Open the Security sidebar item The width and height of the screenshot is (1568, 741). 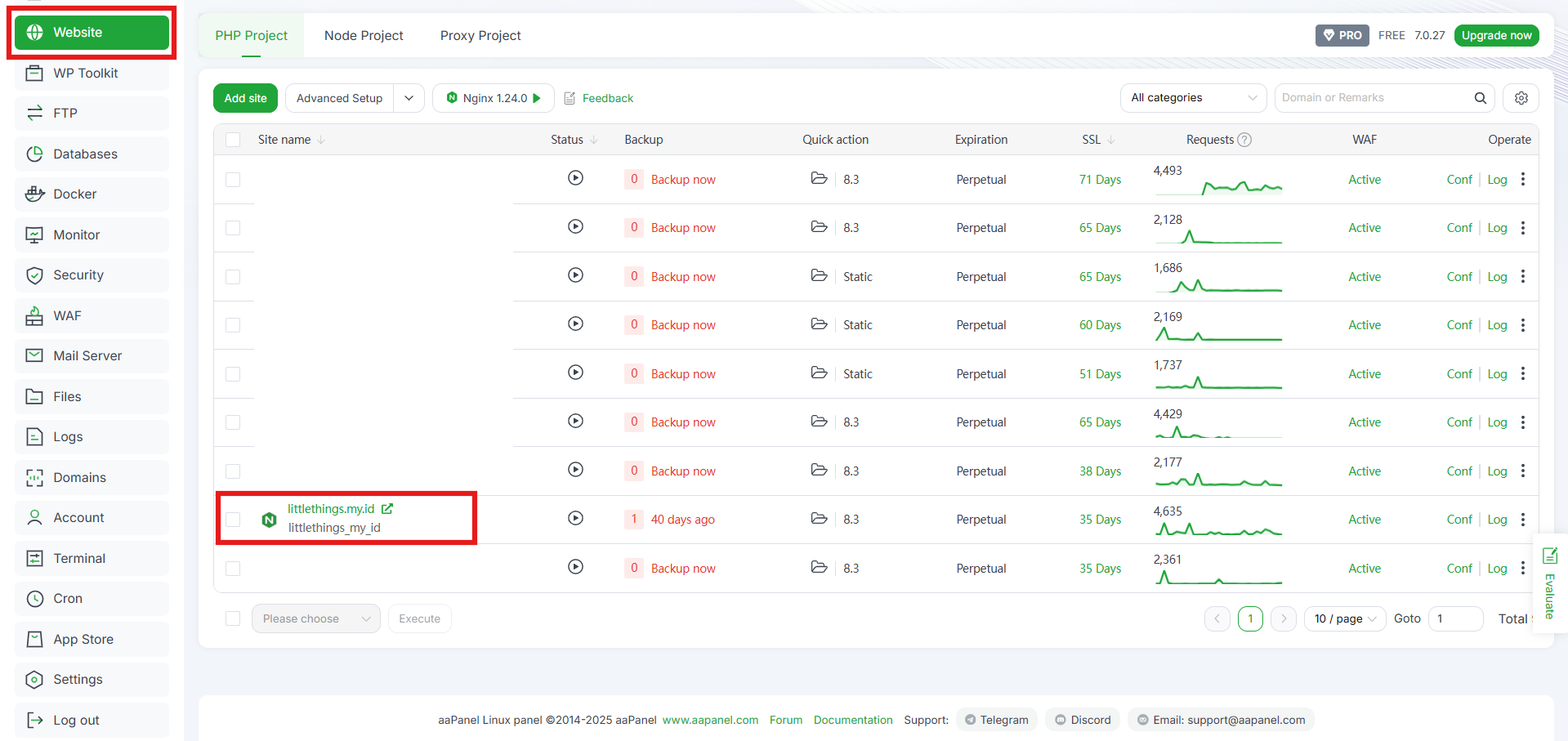pyautogui.click(x=92, y=275)
